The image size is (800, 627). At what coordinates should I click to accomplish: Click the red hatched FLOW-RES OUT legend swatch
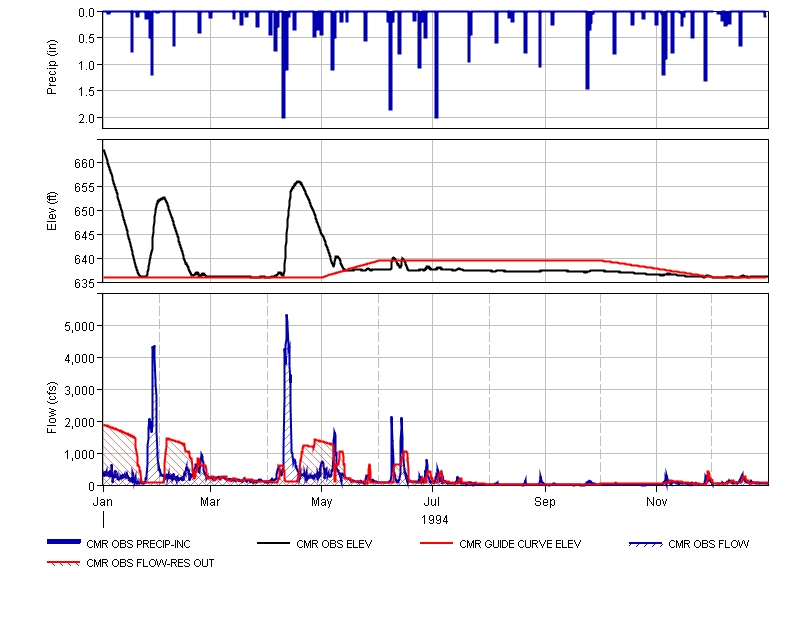point(64,563)
